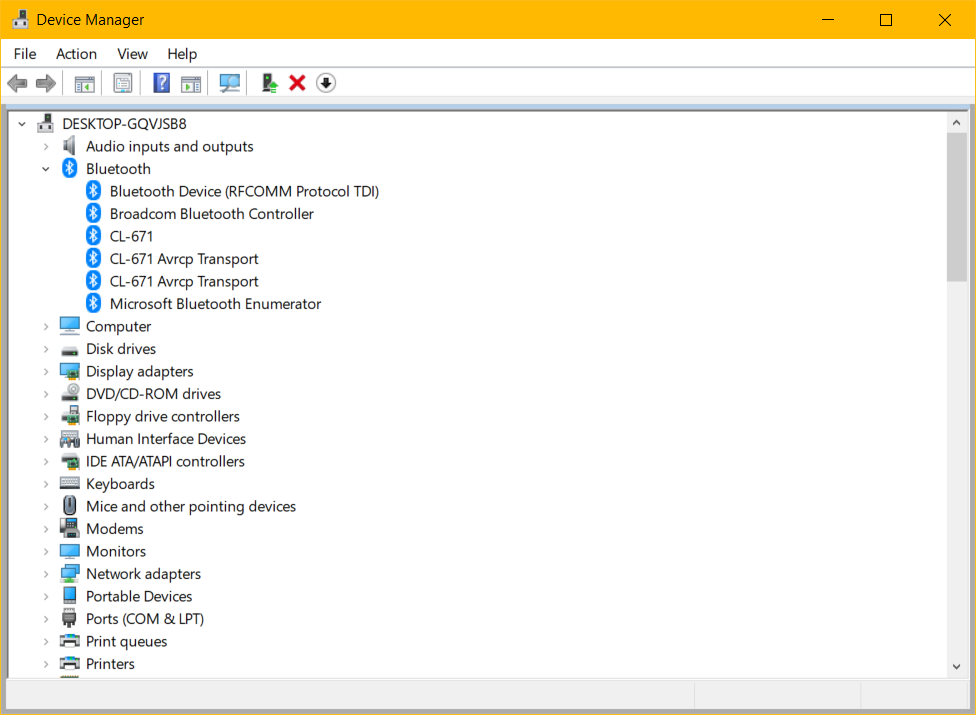The height and width of the screenshot is (715, 976).
Task: Select the Microsoft Bluetooth Enumerator device
Action: click(x=215, y=303)
